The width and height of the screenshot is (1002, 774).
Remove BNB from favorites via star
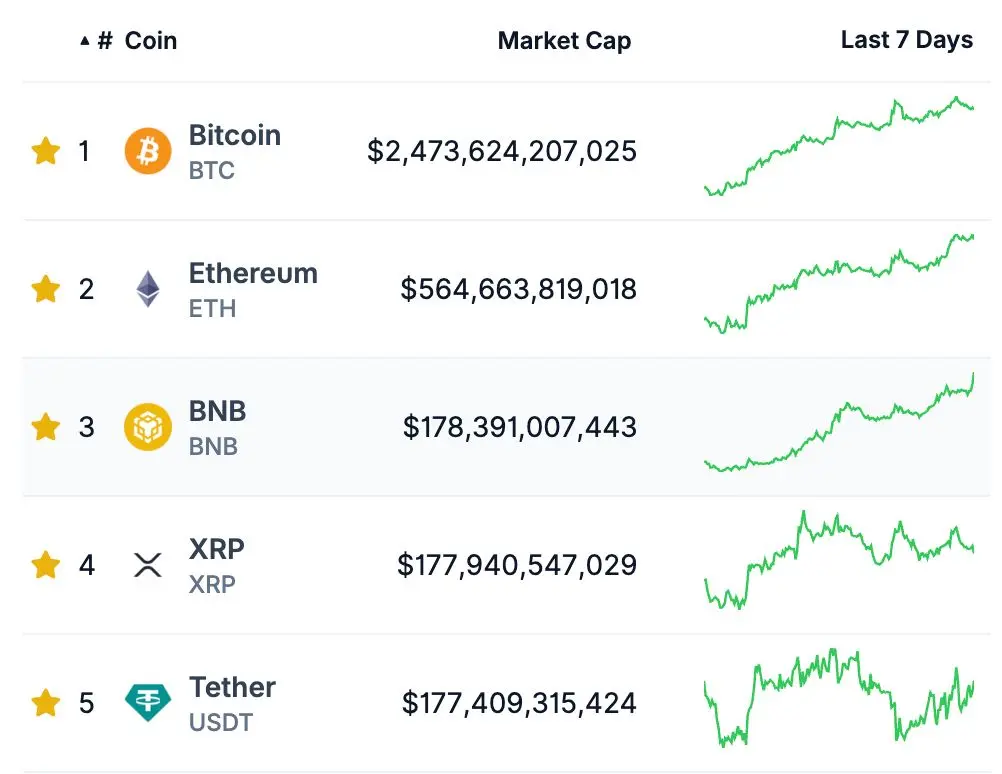46,427
